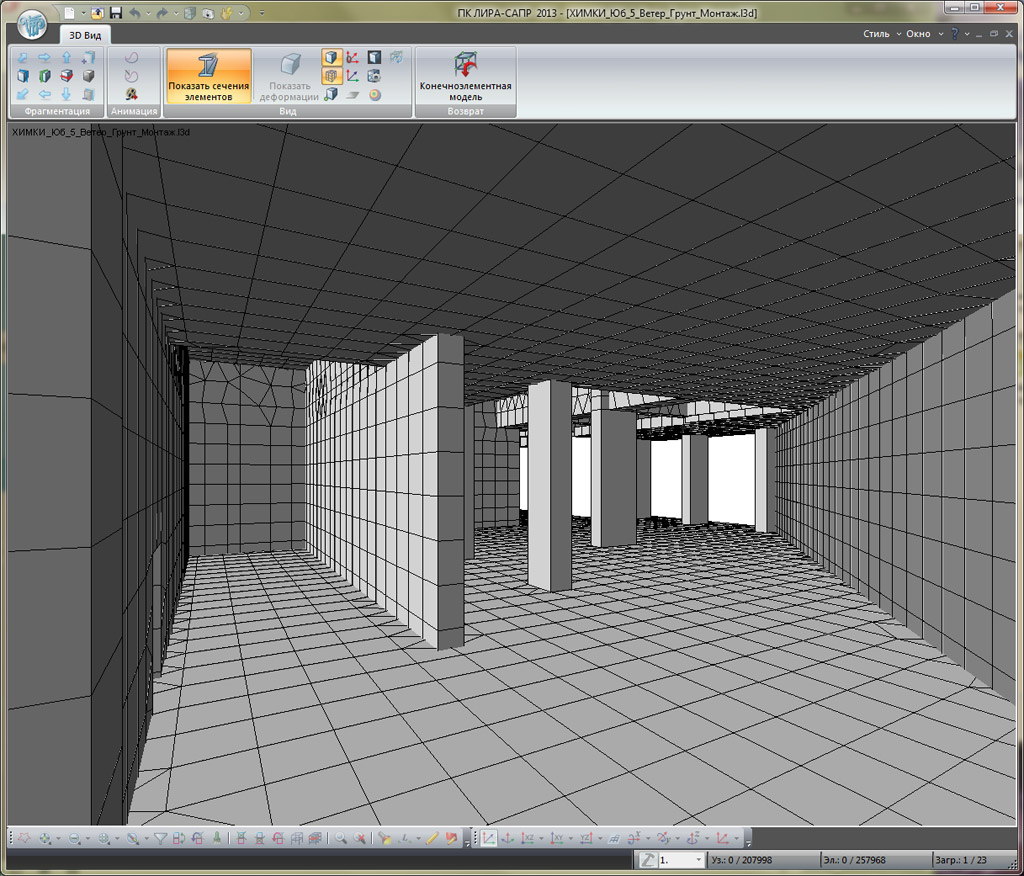Open the 'Стиль' menu

876,34
